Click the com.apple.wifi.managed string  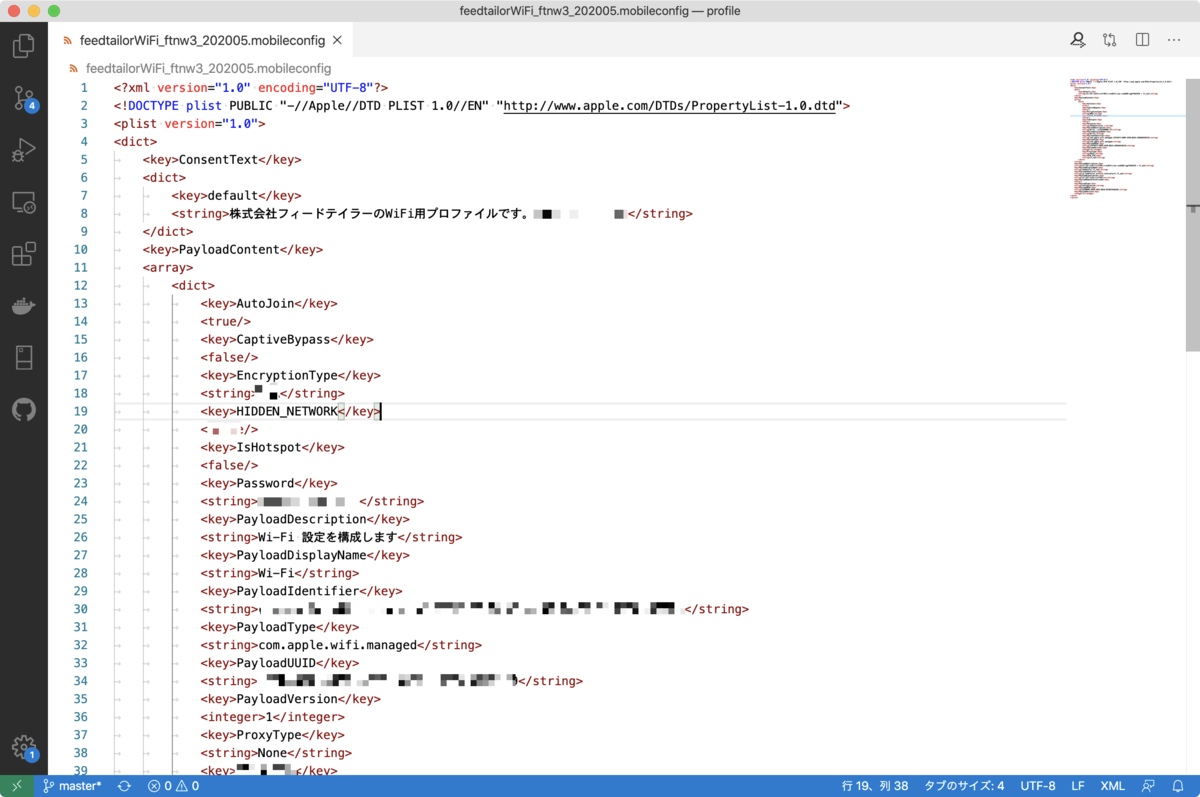click(337, 645)
